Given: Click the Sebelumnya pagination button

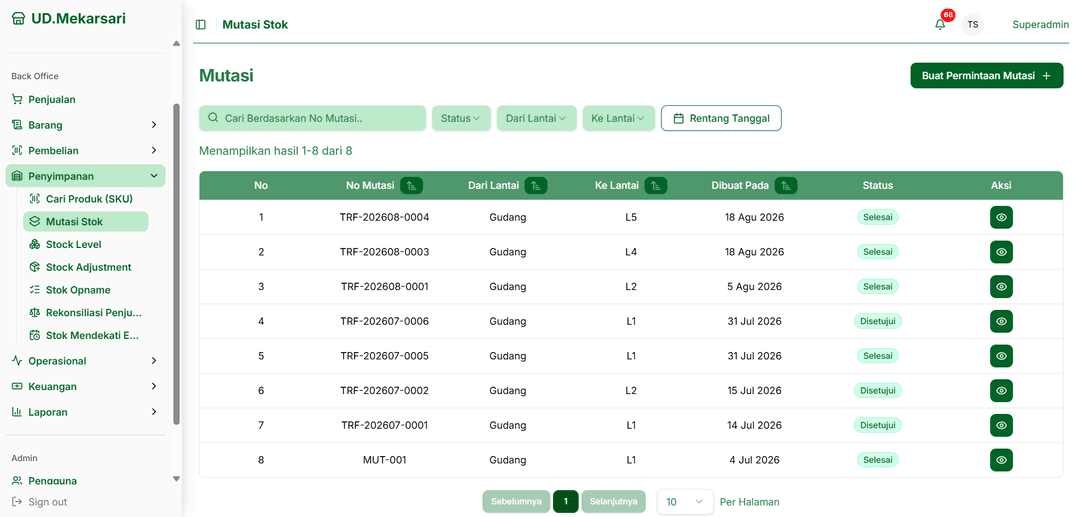Looking at the screenshot, I should [517, 502].
